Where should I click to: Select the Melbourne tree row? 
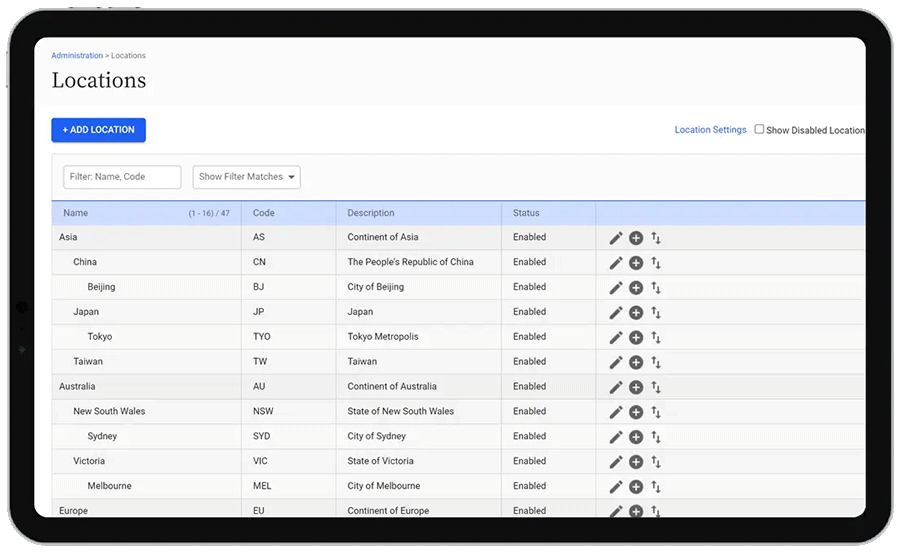coord(110,486)
